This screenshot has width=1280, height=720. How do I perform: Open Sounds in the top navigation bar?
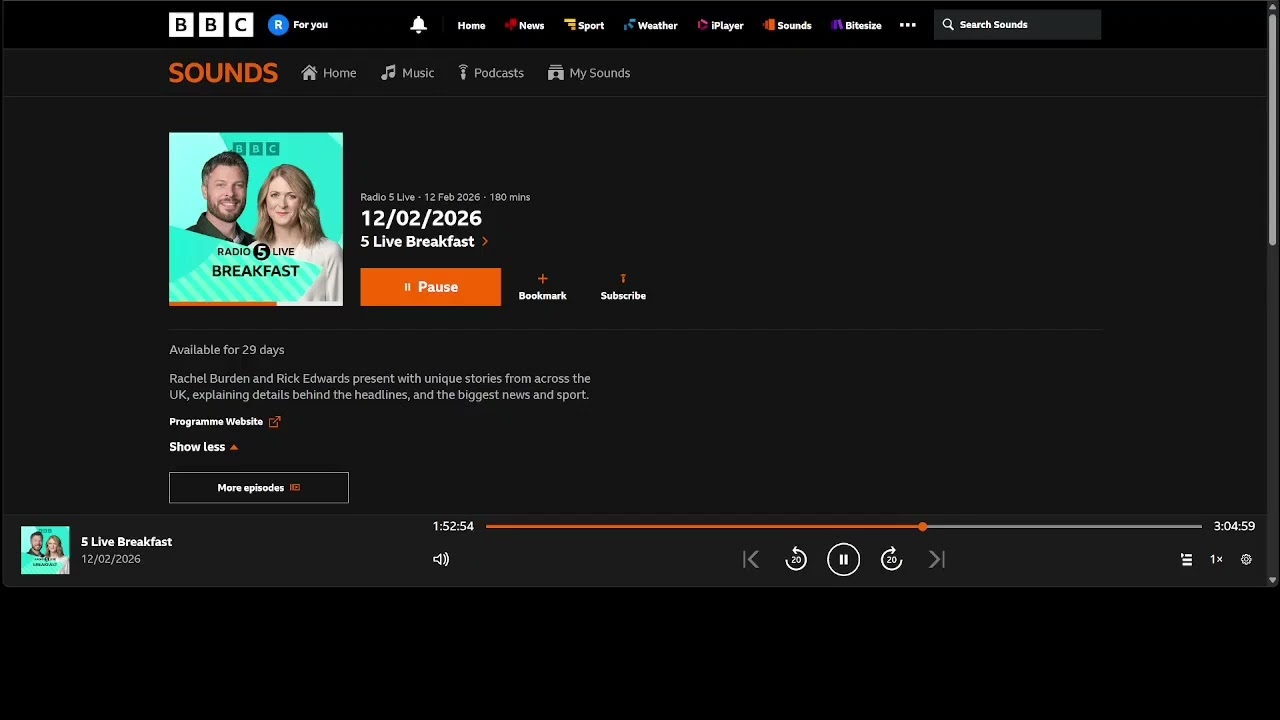[787, 25]
